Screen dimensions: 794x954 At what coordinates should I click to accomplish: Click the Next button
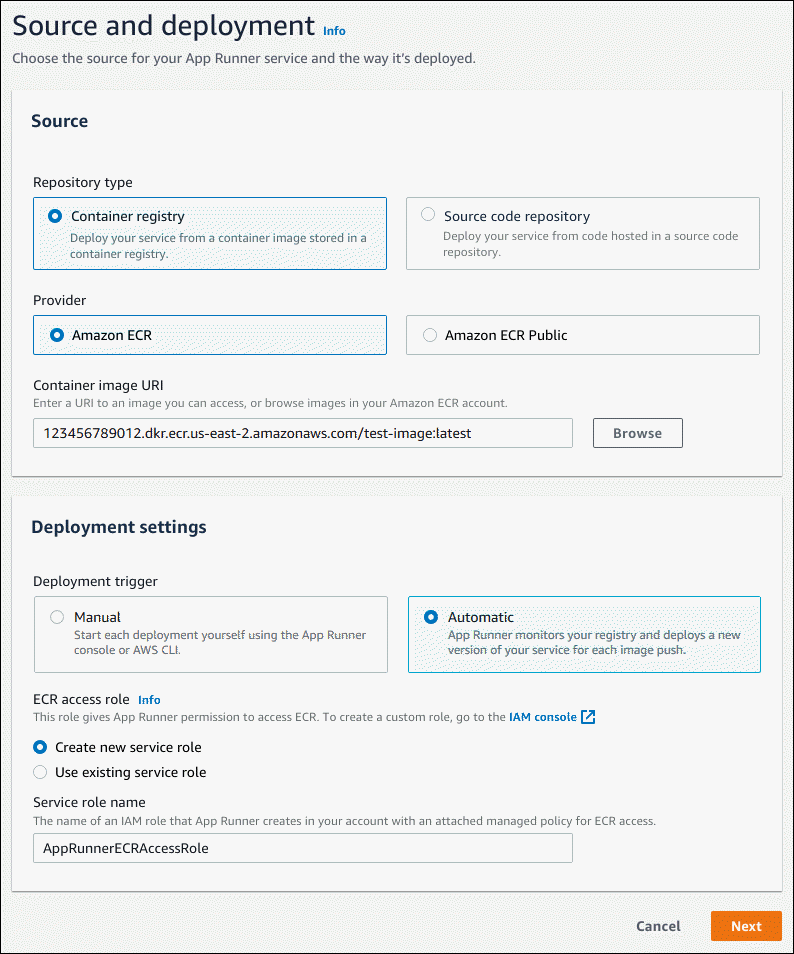pos(745,926)
